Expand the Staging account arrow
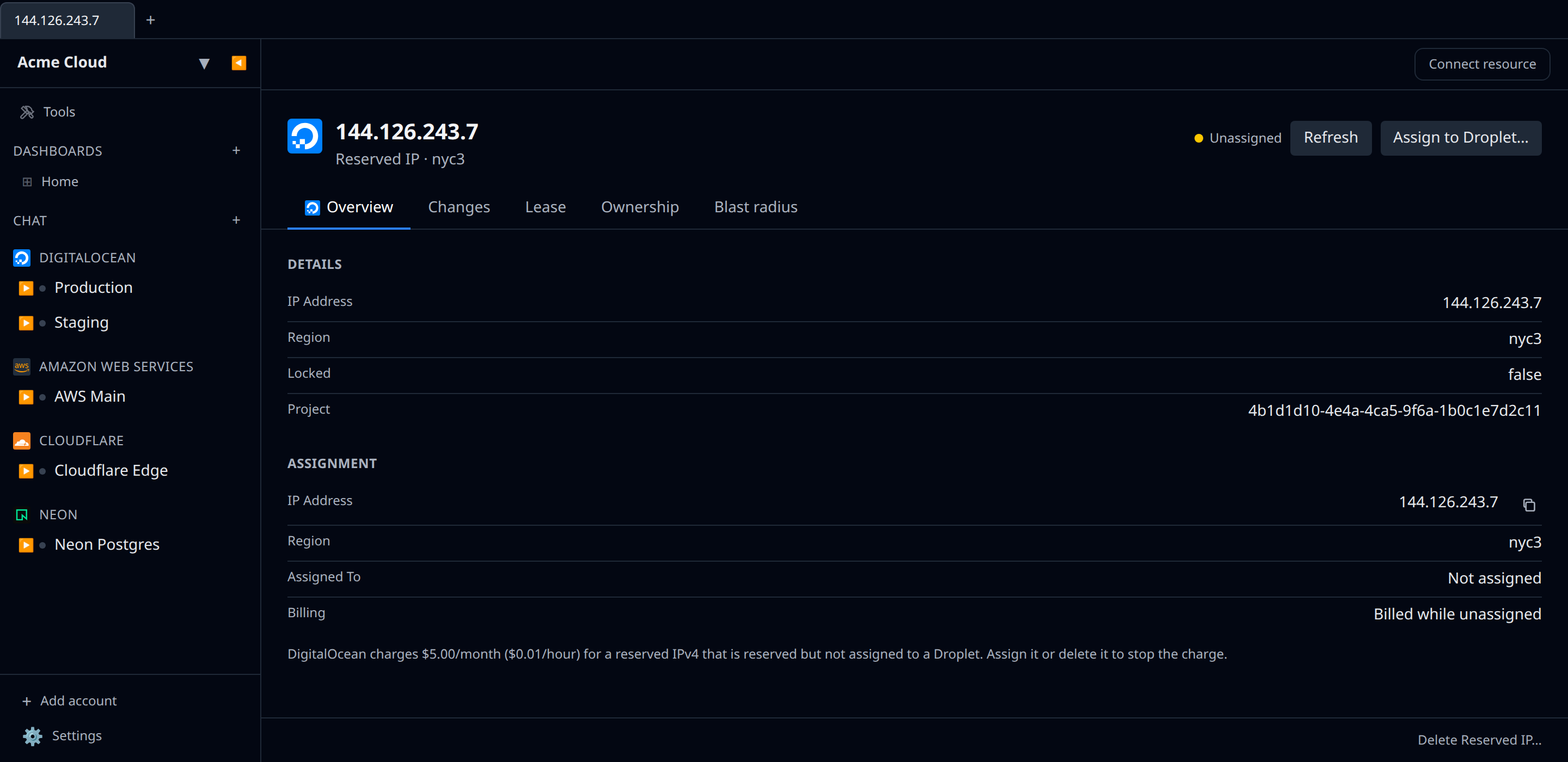This screenshot has height=762, width=1568. 26,323
